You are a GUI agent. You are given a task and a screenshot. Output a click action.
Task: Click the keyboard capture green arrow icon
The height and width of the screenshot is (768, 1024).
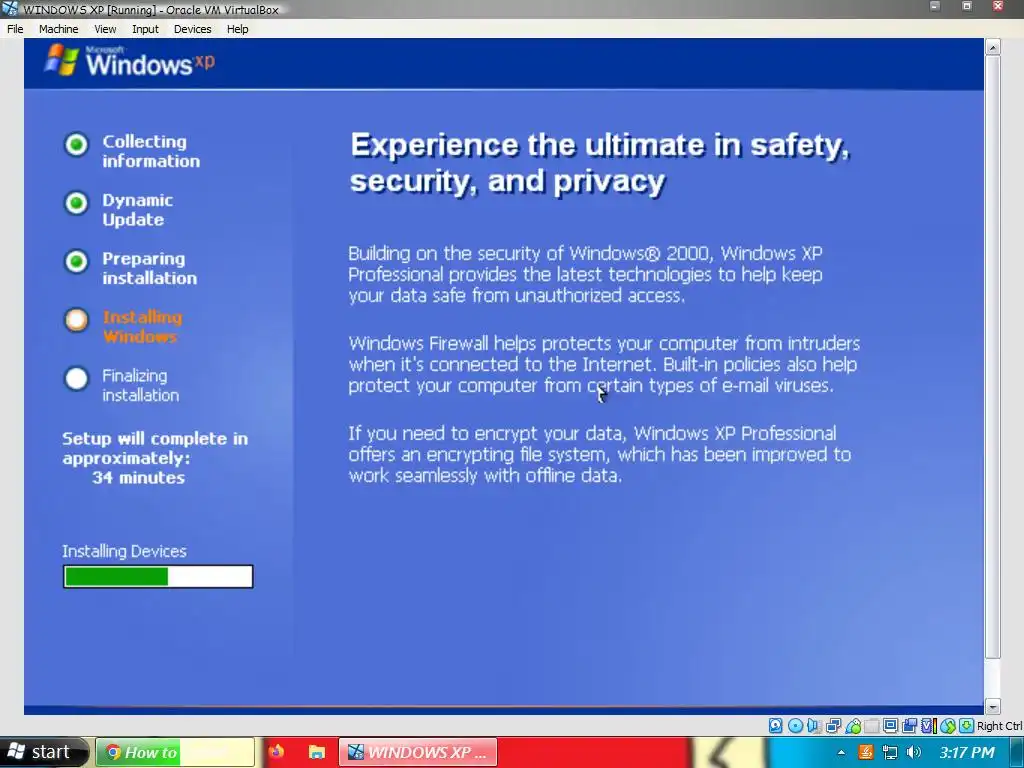click(967, 726)
